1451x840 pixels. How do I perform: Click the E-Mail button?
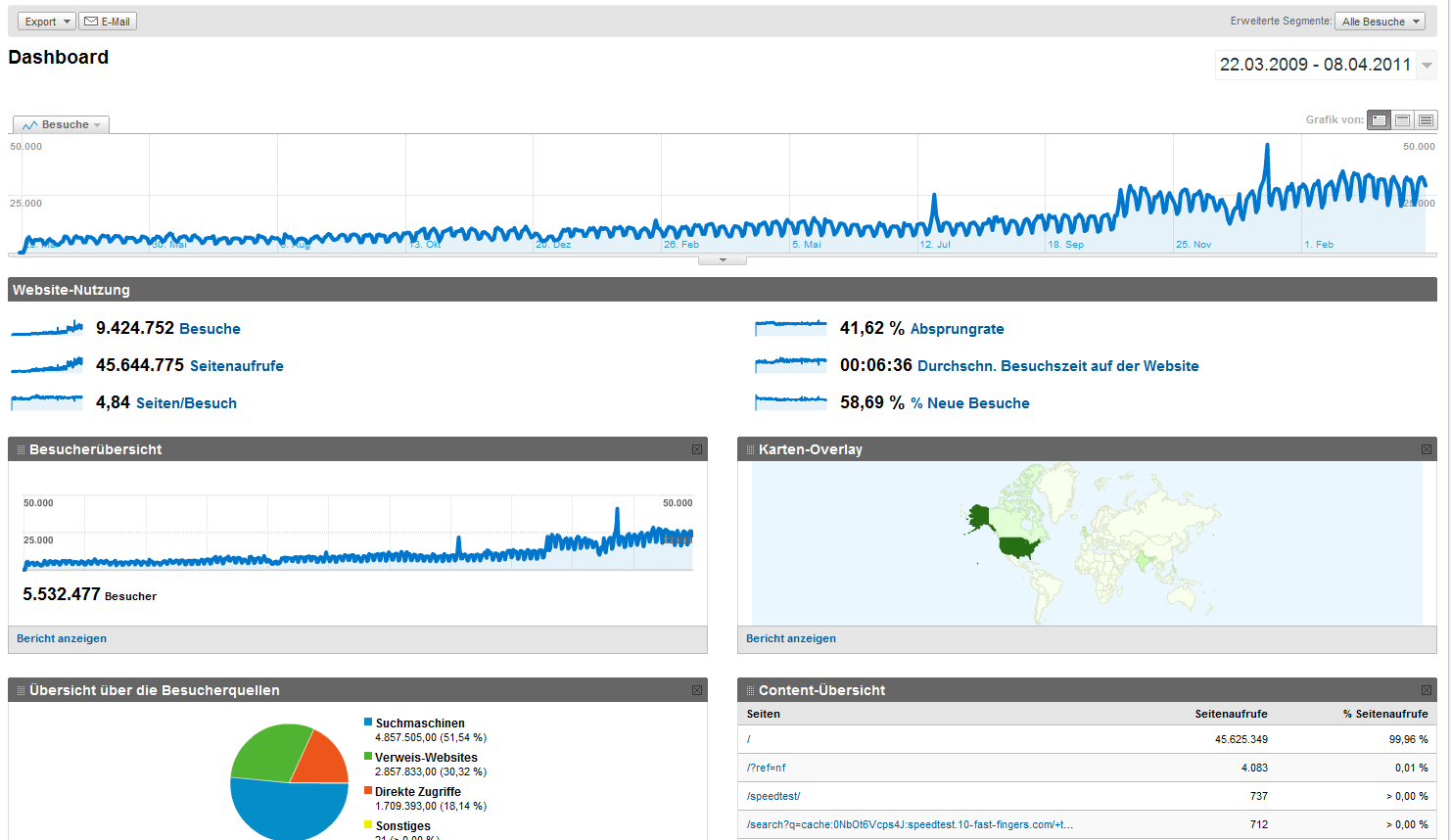[x=108, y=22]
